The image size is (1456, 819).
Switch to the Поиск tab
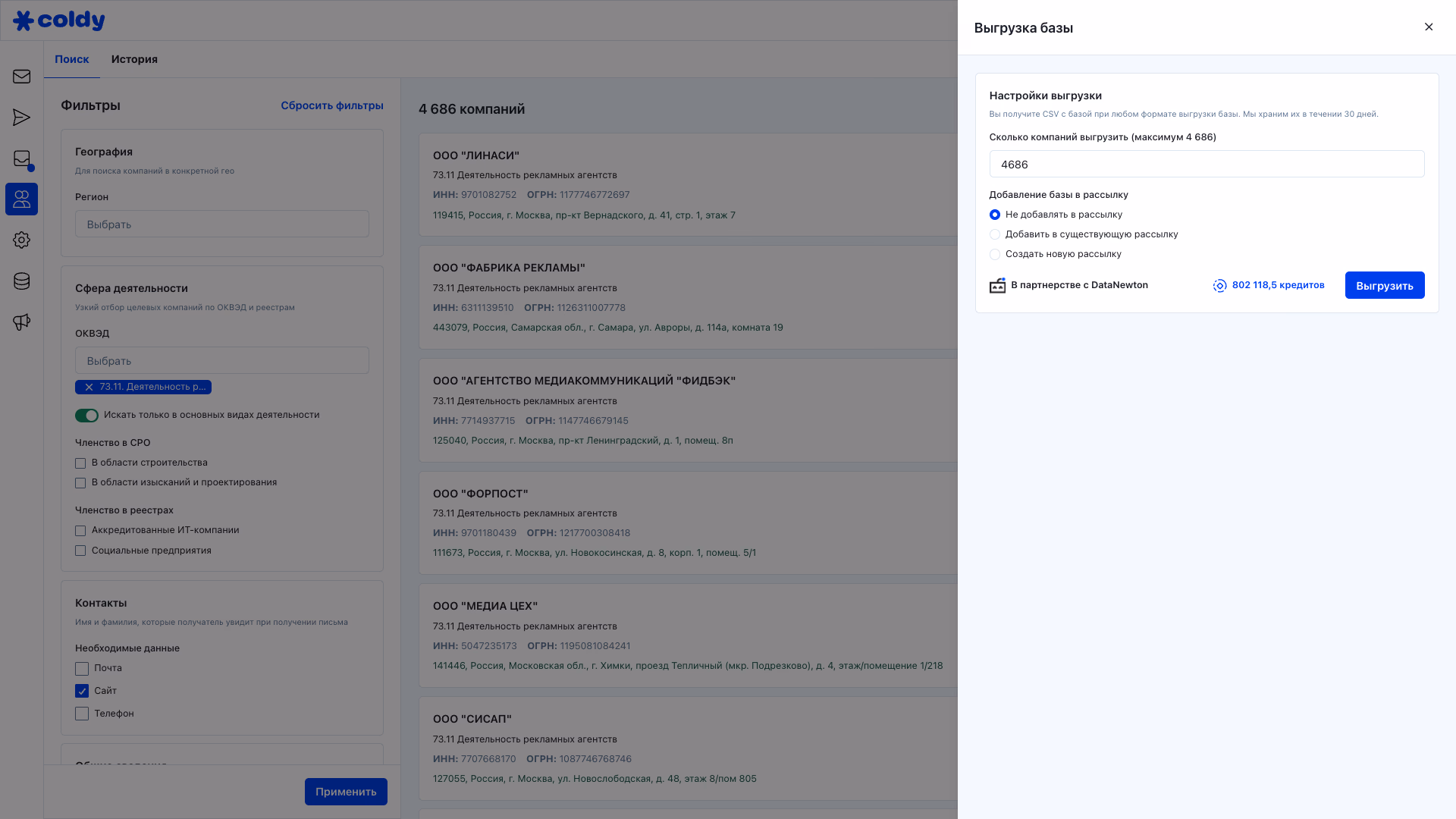coord(72,59)
